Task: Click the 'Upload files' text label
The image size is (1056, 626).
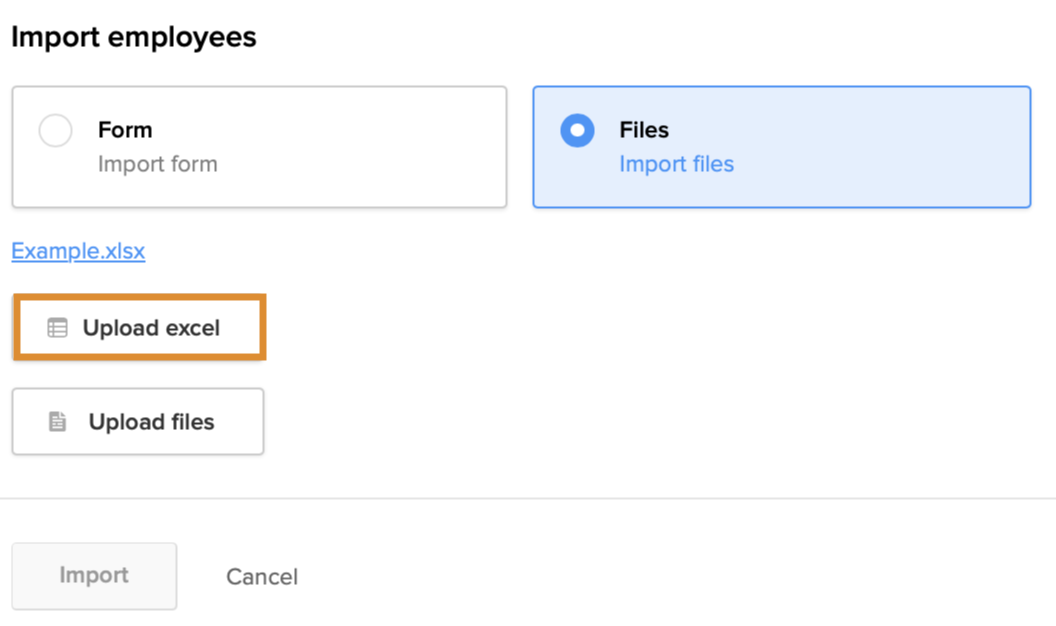Action: point(151,422)
